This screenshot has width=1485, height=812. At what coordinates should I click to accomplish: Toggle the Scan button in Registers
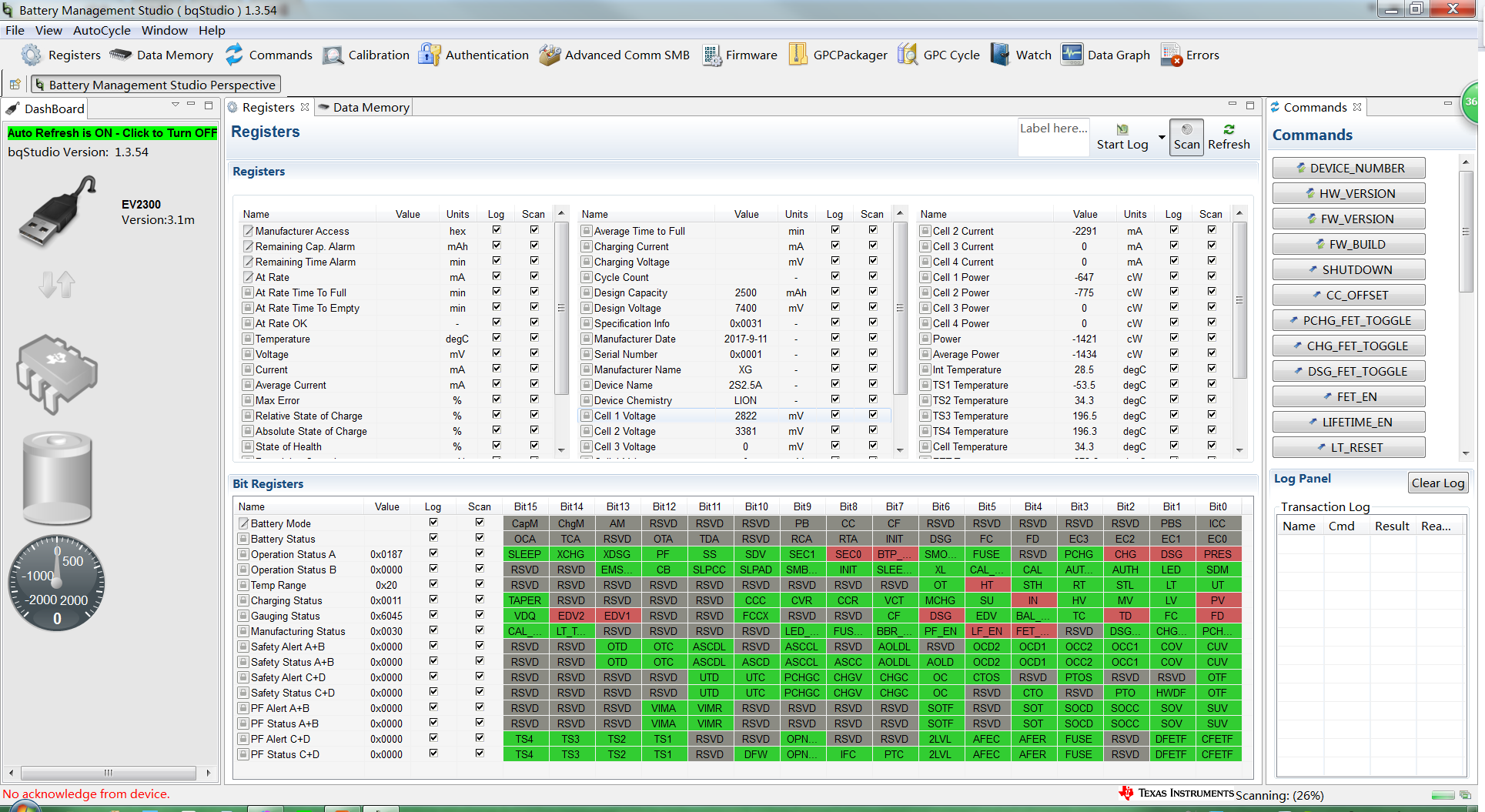[x=1186, y=137]
